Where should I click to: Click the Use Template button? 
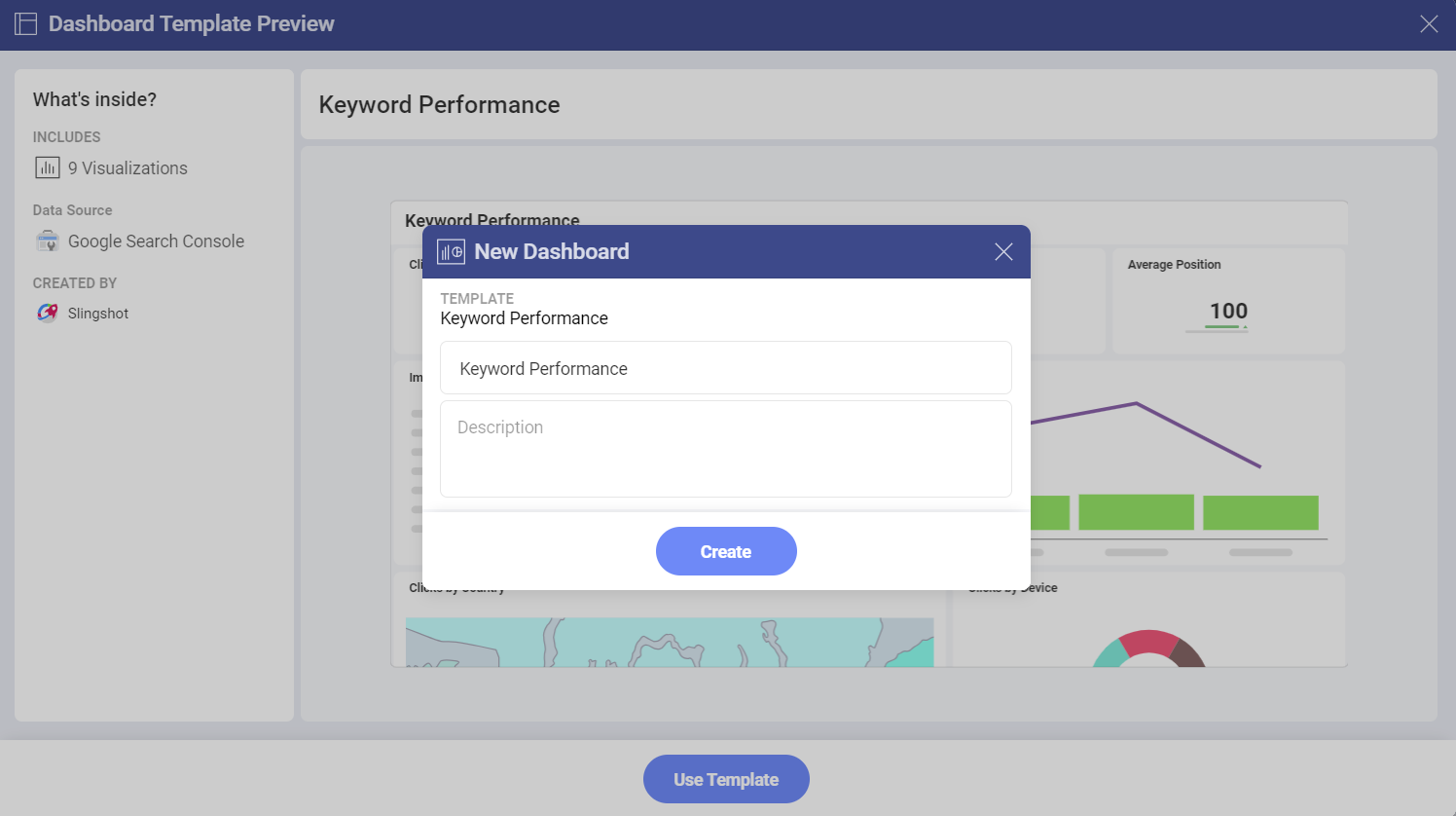[x=726, y=779]
